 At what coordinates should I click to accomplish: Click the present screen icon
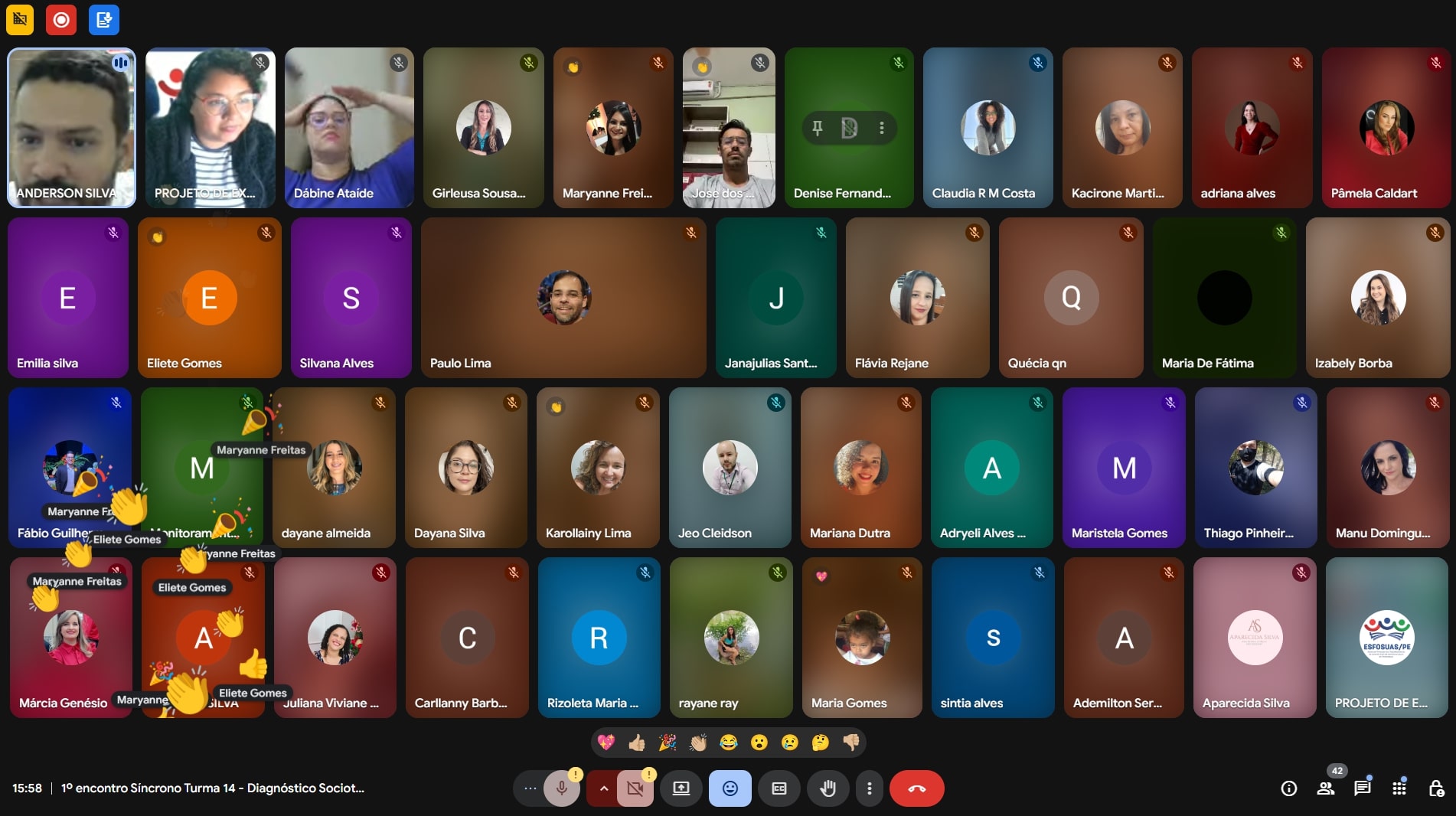681,788
